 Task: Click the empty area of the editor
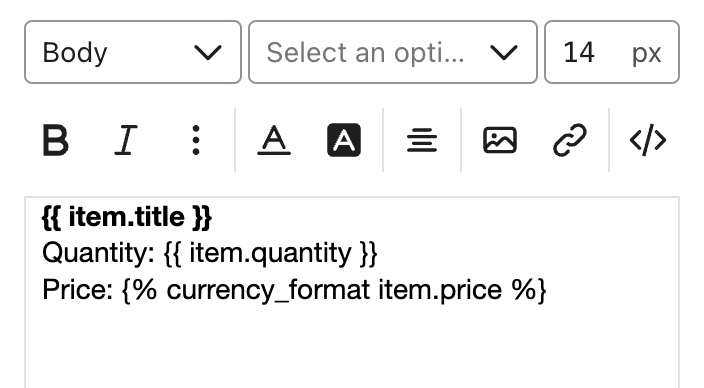point(352,346)
